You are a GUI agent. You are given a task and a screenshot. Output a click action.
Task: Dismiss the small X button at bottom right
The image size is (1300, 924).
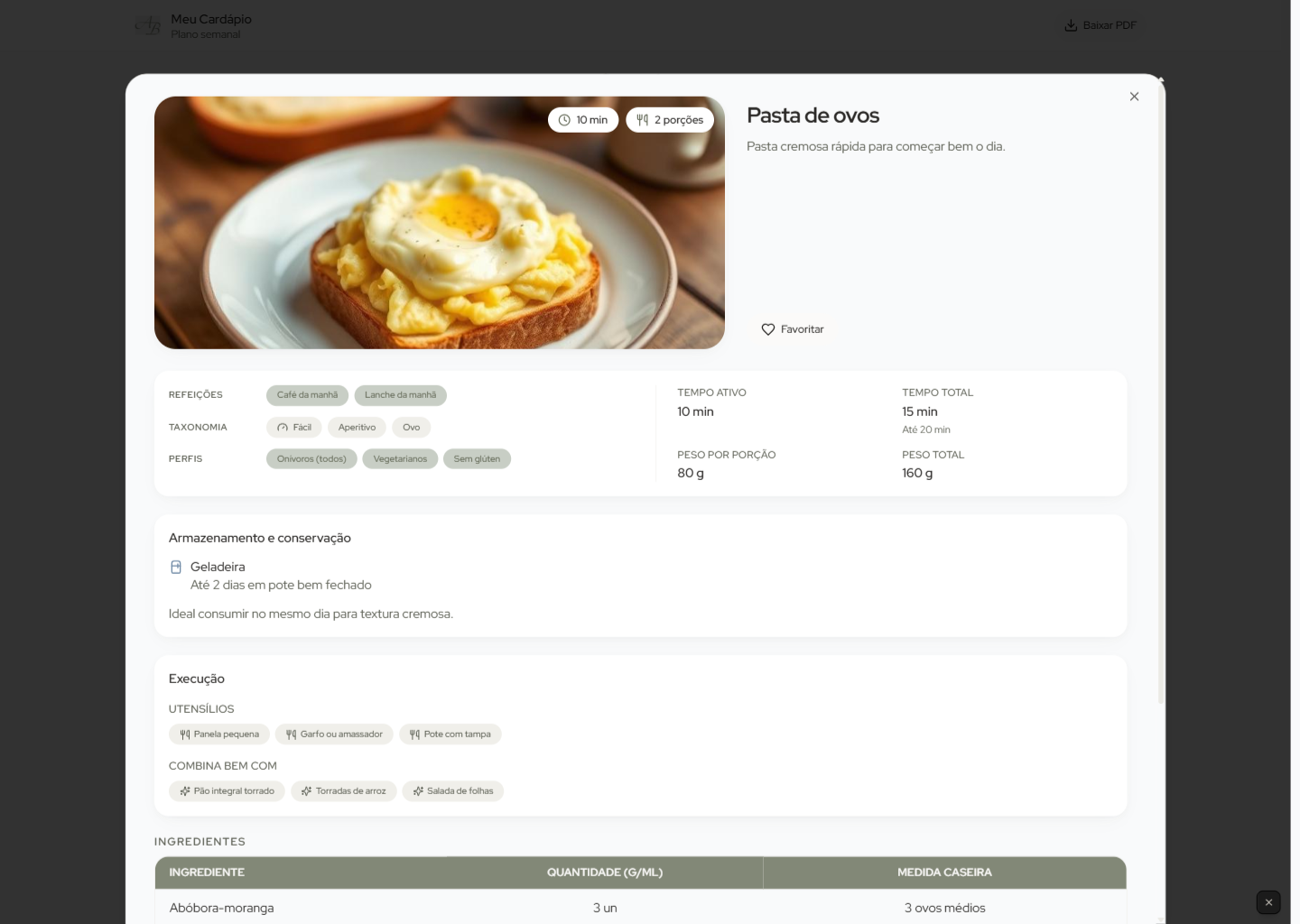pyautogui.click(x=1268, y=902)
